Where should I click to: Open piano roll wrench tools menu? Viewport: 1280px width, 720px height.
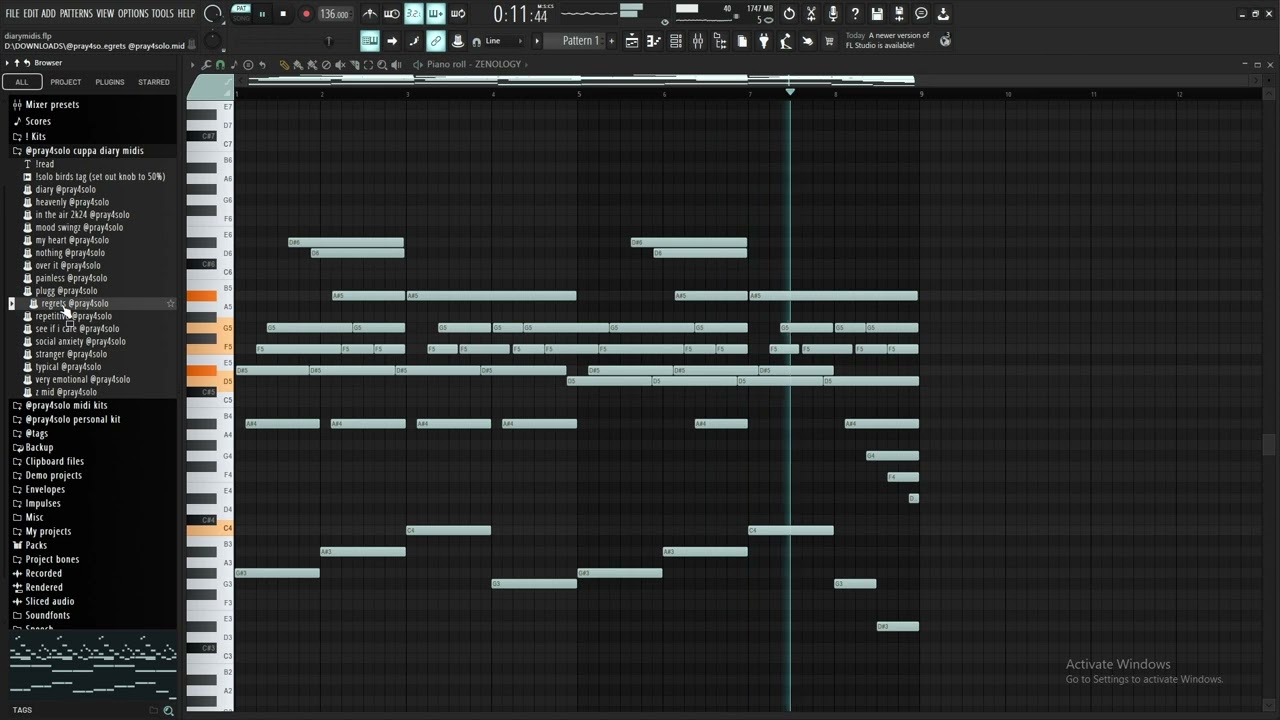click(205, 64)
